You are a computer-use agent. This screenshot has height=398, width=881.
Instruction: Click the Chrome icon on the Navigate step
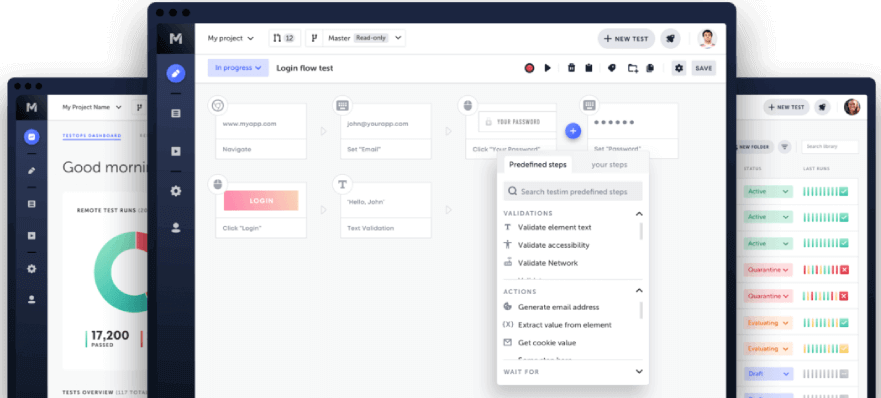pyautogui.click(x=217, y=105)
